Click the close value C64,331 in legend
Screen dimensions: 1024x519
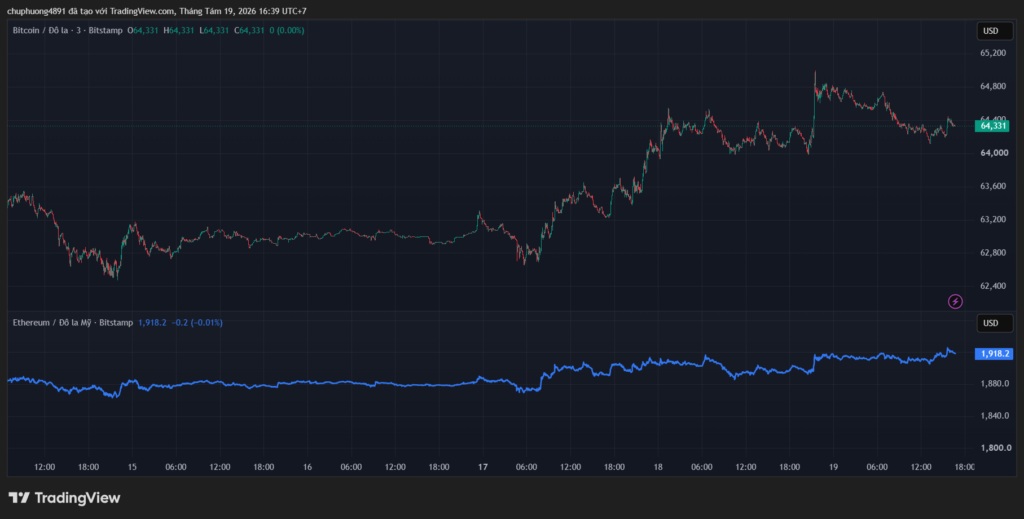pos(249,31)
